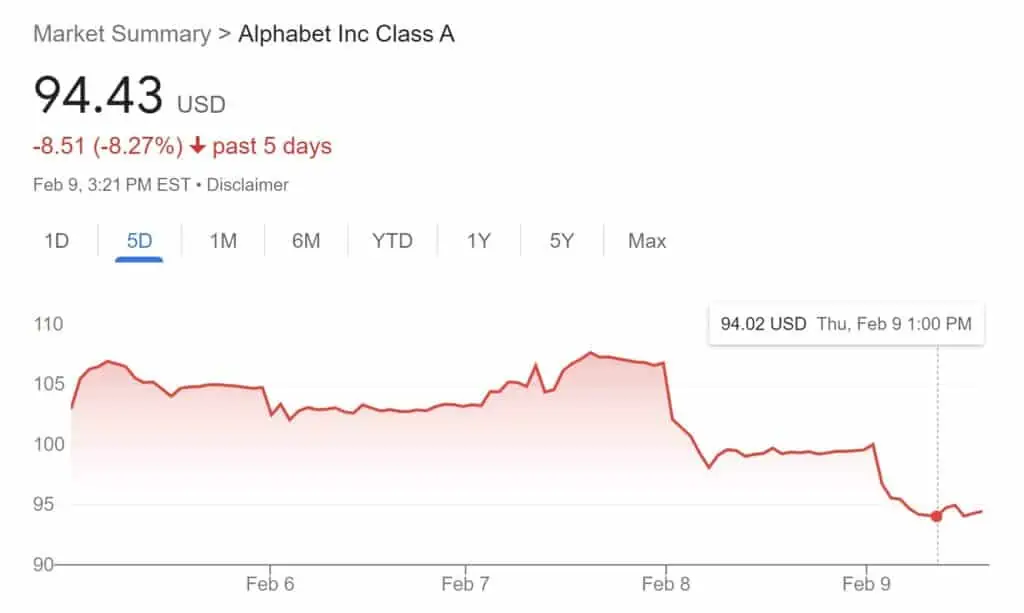Viewport: 1024px width, 613px height.
Task: Click the chart peak near Feb 8
Action: 590,353
